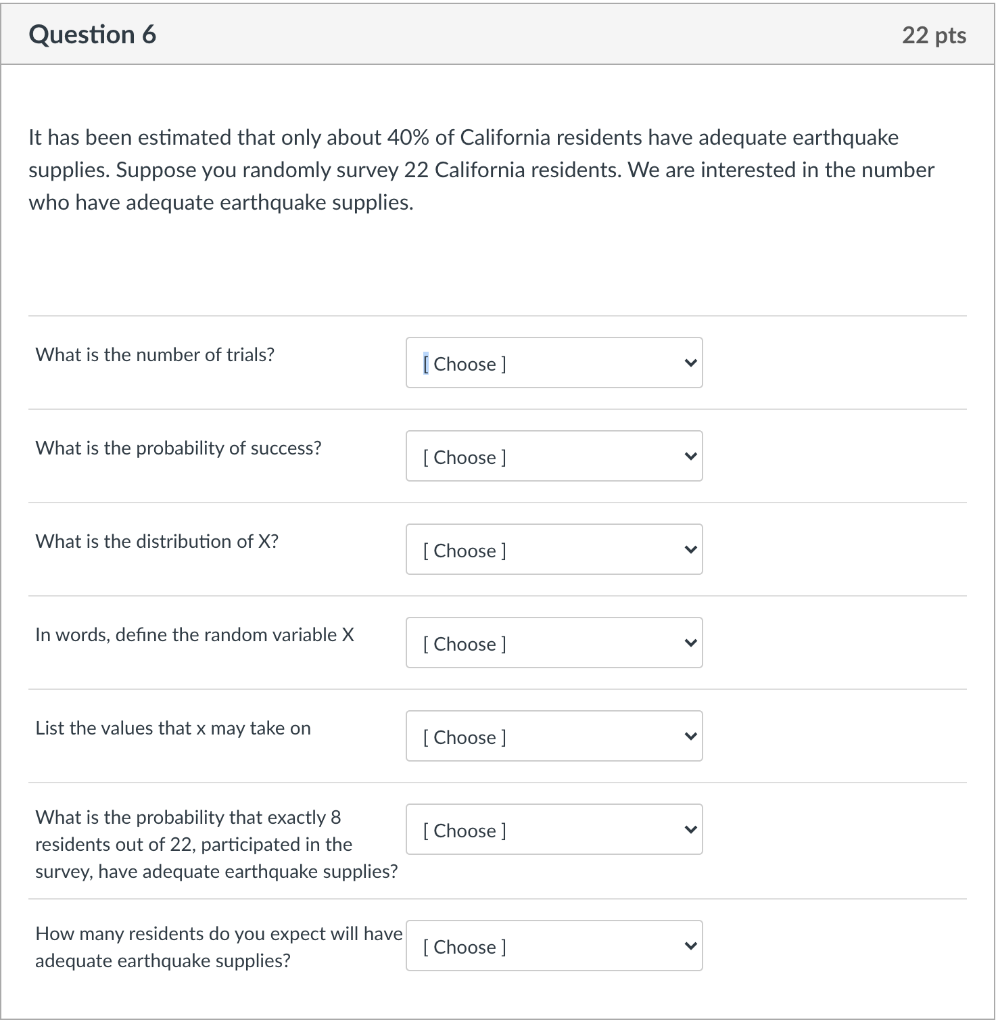
Task: Click the "What is the distribution of X?" text
Action: point(157,541)
